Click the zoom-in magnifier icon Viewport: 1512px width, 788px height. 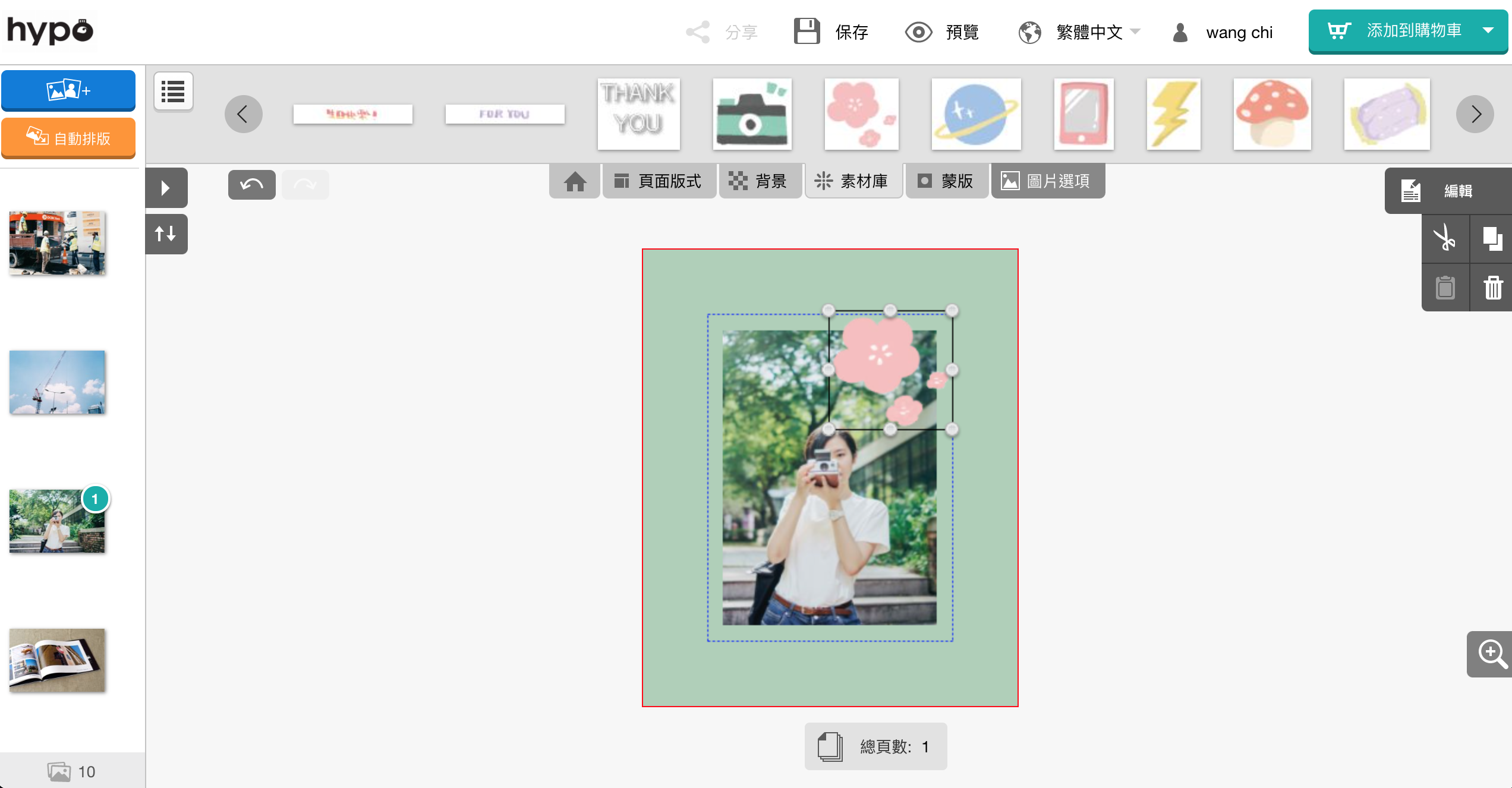pyautogui.click(x=1492, y=654)
